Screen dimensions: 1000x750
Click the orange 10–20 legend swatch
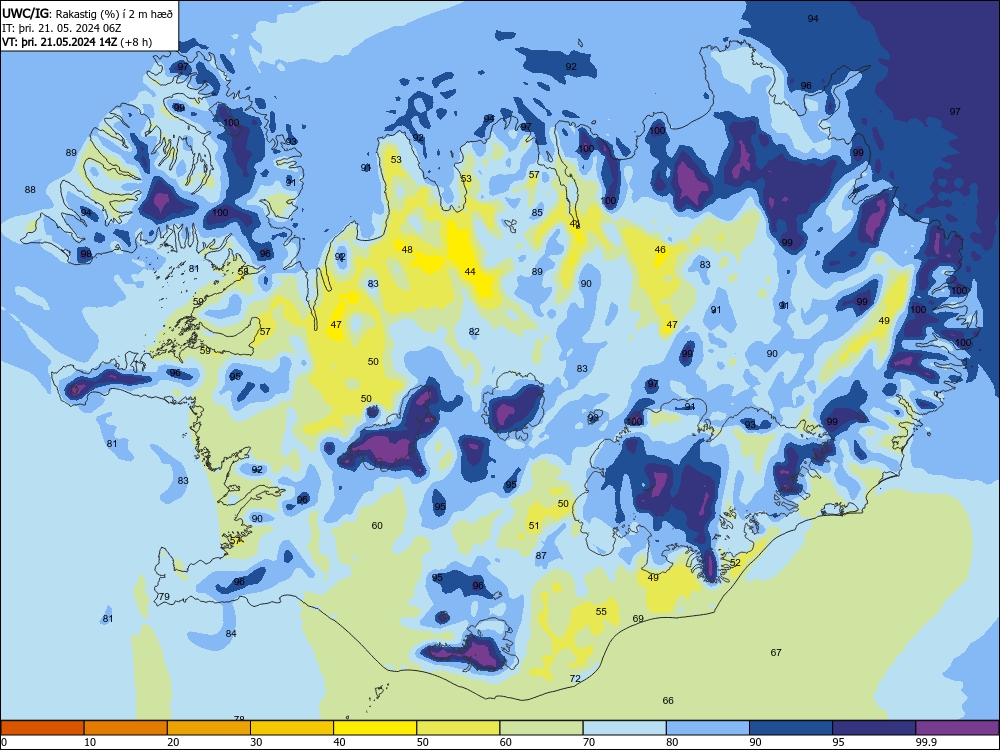[126, 728]
